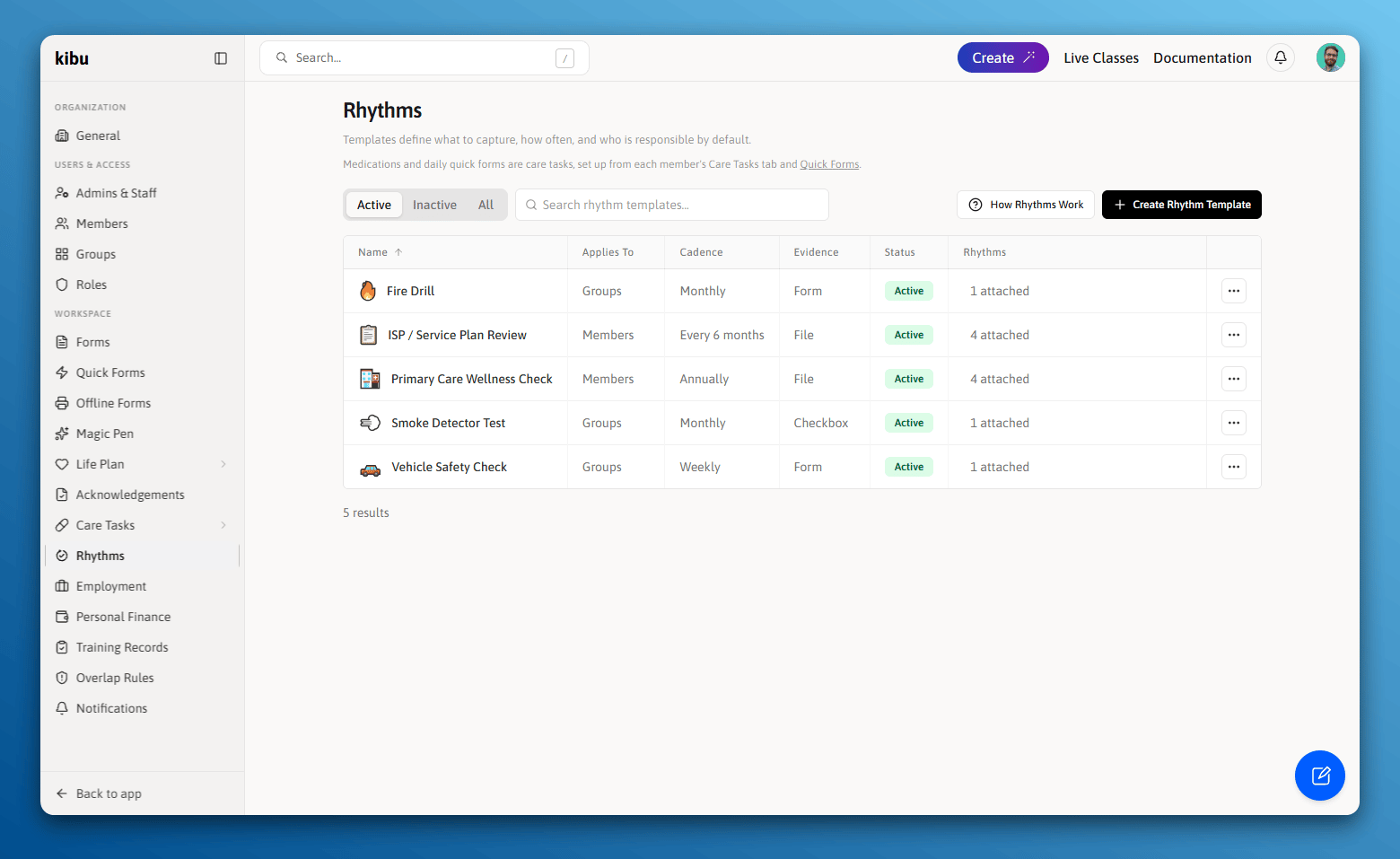Viewport: 1400px width, 859px height.
Task: Open Primary Care Wellness Check actions menu
Action: click(x=1234, y=379)
